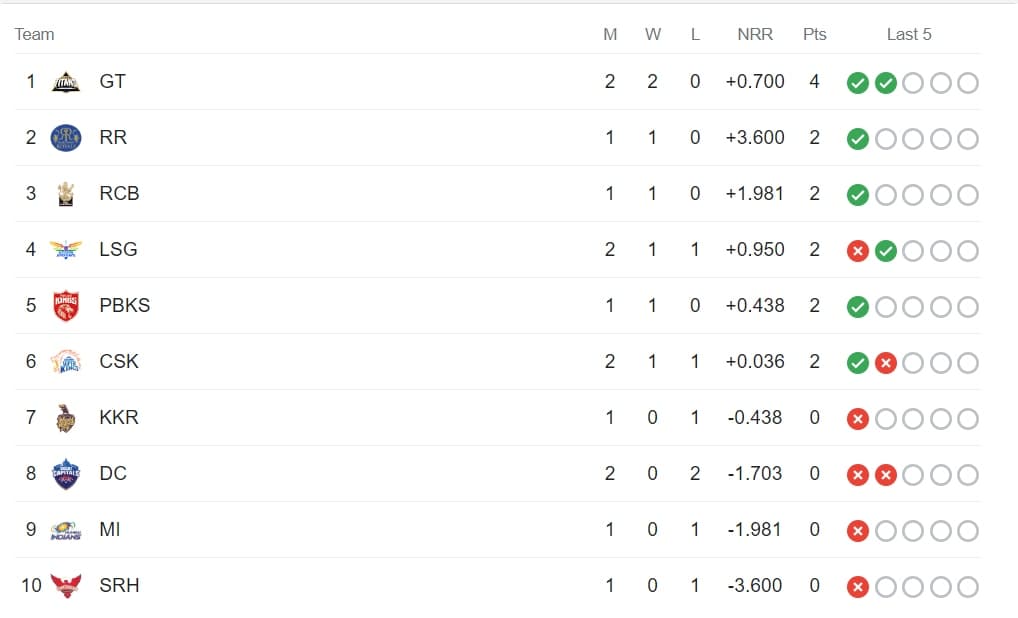Viewport: 1018px width, 618px height.
Task: Click the SRH eagle logo
Action: click(x=66, y=586)
